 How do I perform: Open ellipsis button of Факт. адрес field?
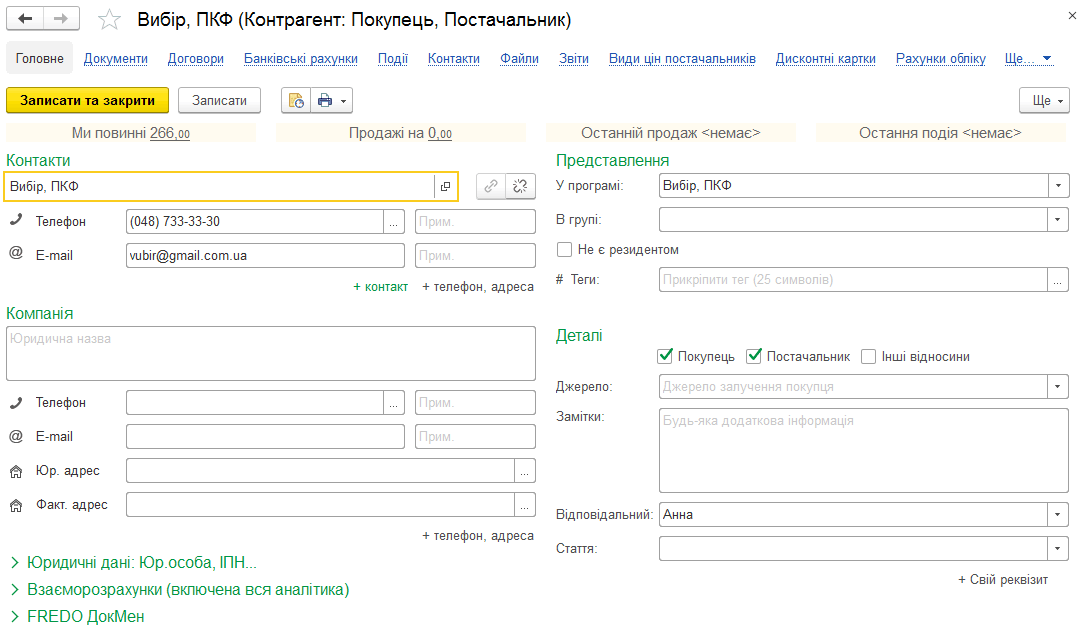click(x=524, y=505)
